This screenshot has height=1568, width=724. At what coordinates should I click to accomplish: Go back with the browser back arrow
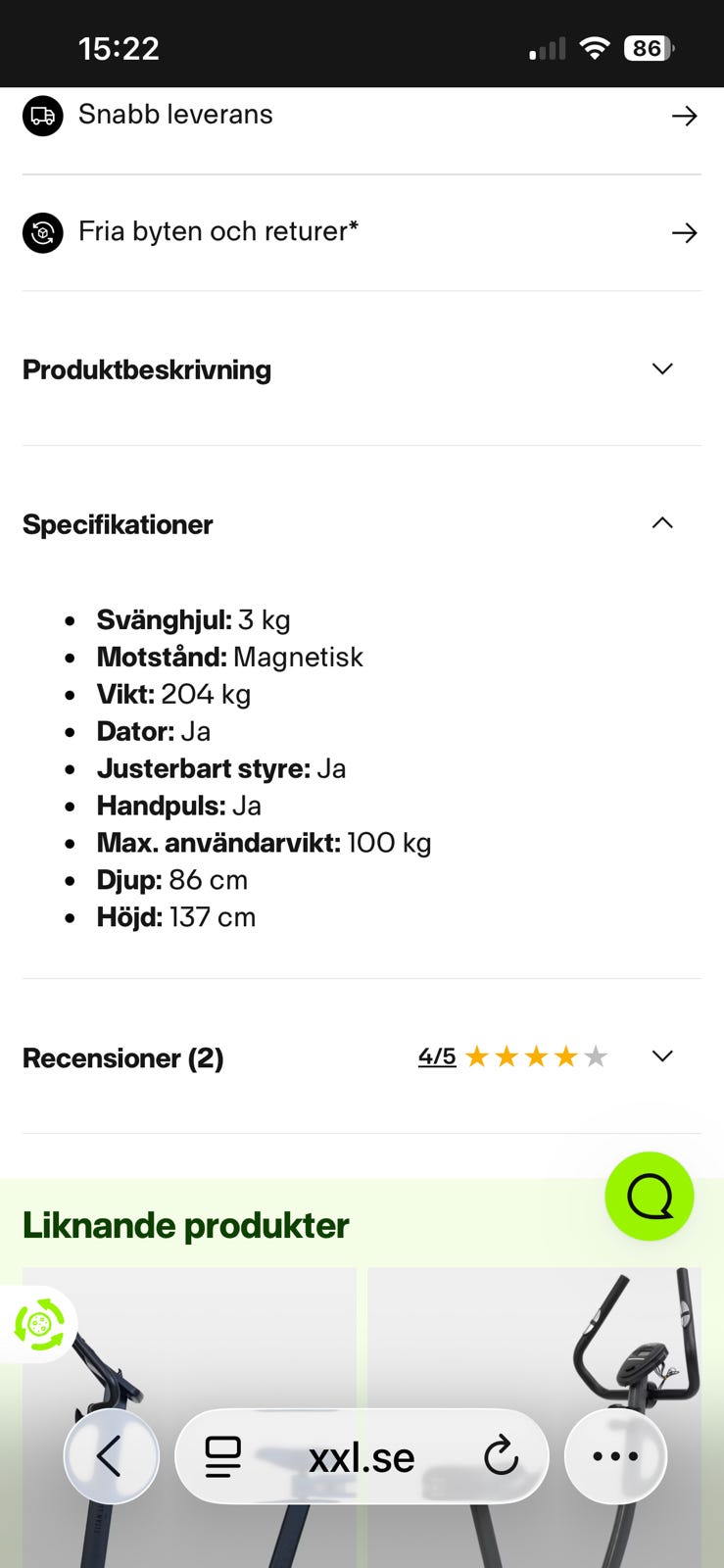tap(111, 1456)
